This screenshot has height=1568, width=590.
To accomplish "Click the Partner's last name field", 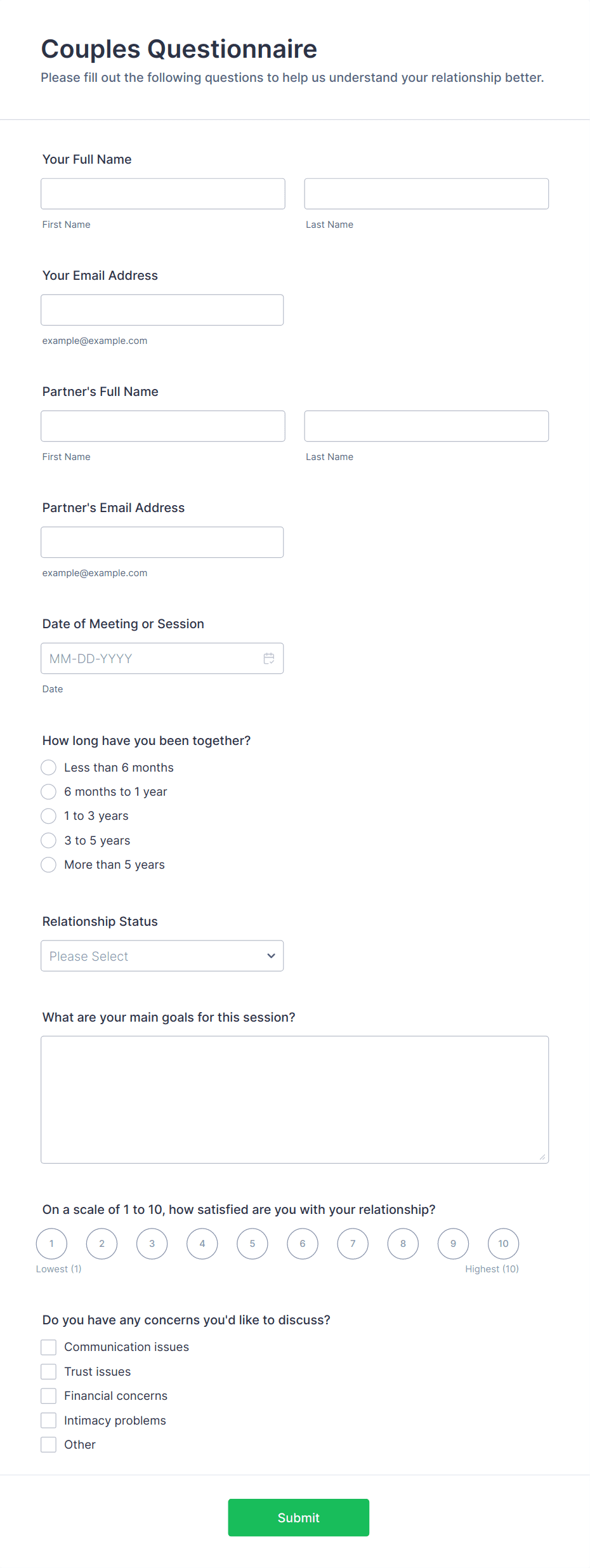I will click(x=426, y=426).
